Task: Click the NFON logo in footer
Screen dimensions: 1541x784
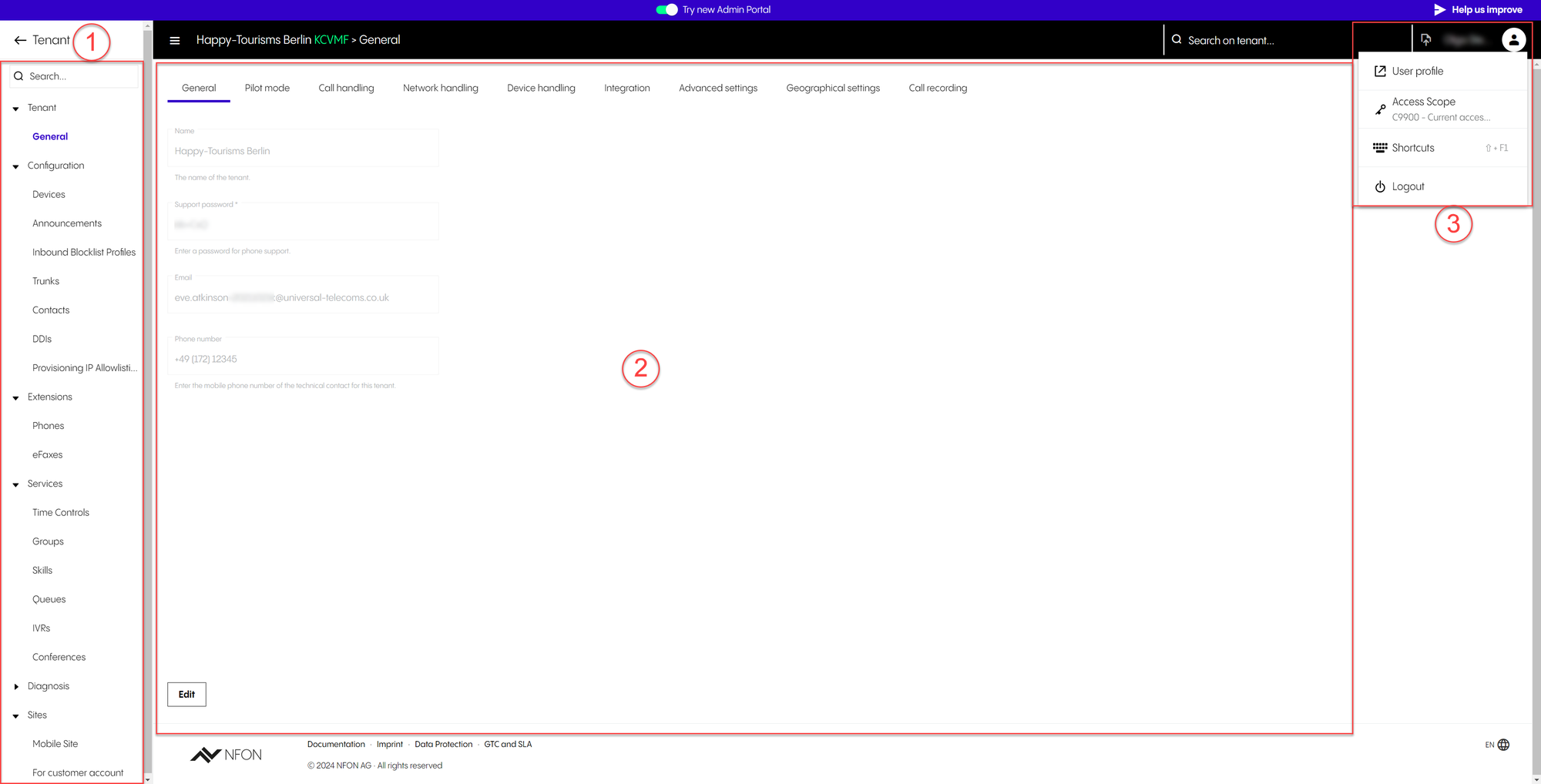Action: [x=226, y=755]
